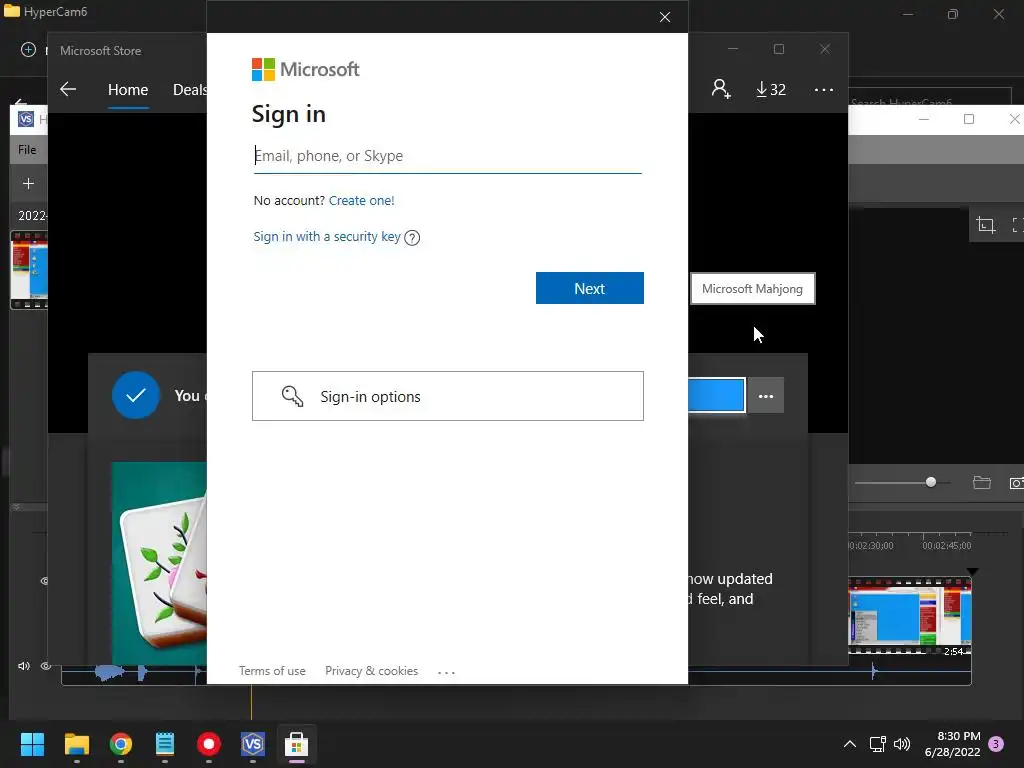Viewport: 1024px width, 768px height.
Task: Click the 00:02:45:00 mark on the timeline ruler
Action: tap(946, 545)
